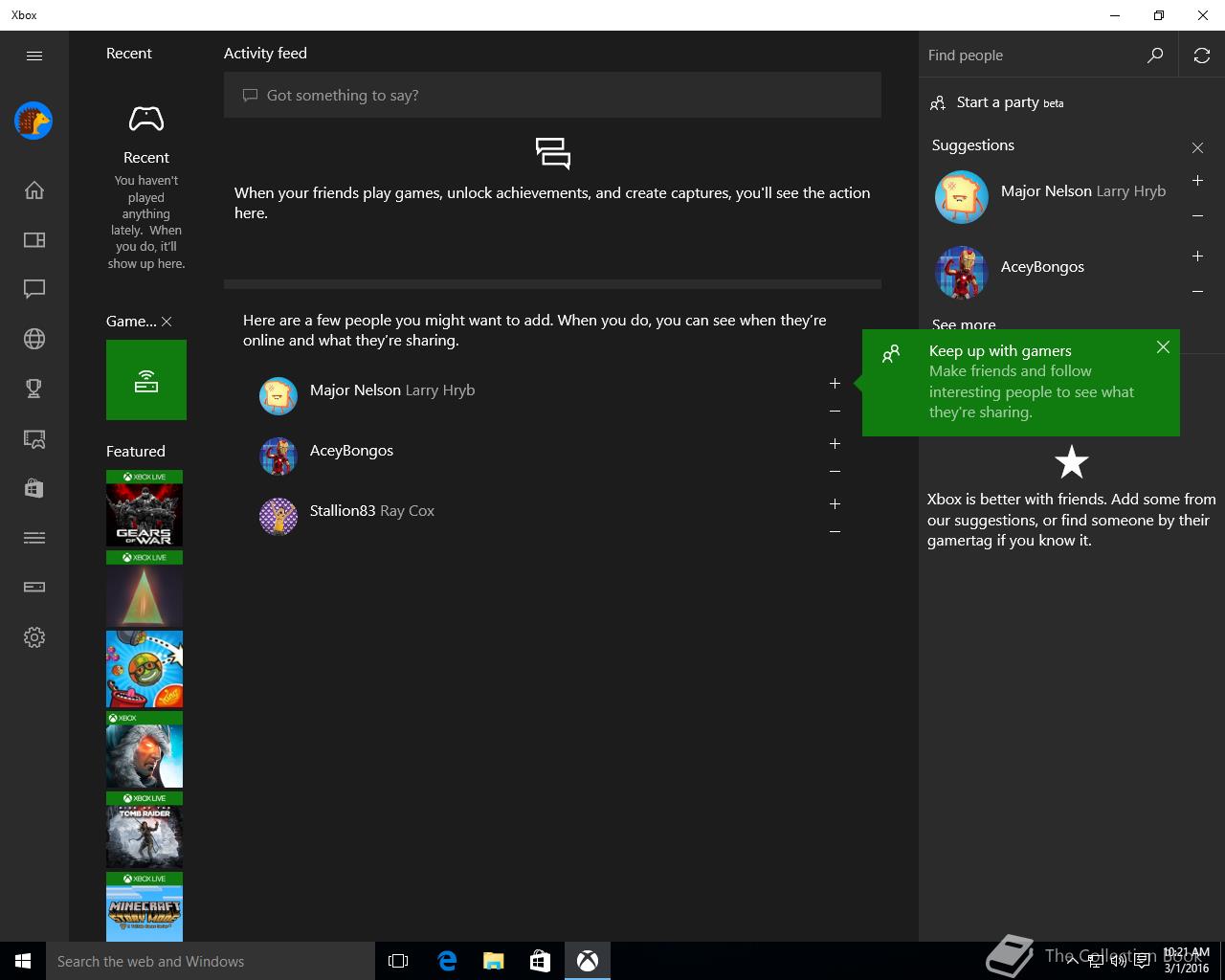Click the 'Search the web and Windows' box
Image resolution: width=1225 pixels, height=980 pixels.
211,961
